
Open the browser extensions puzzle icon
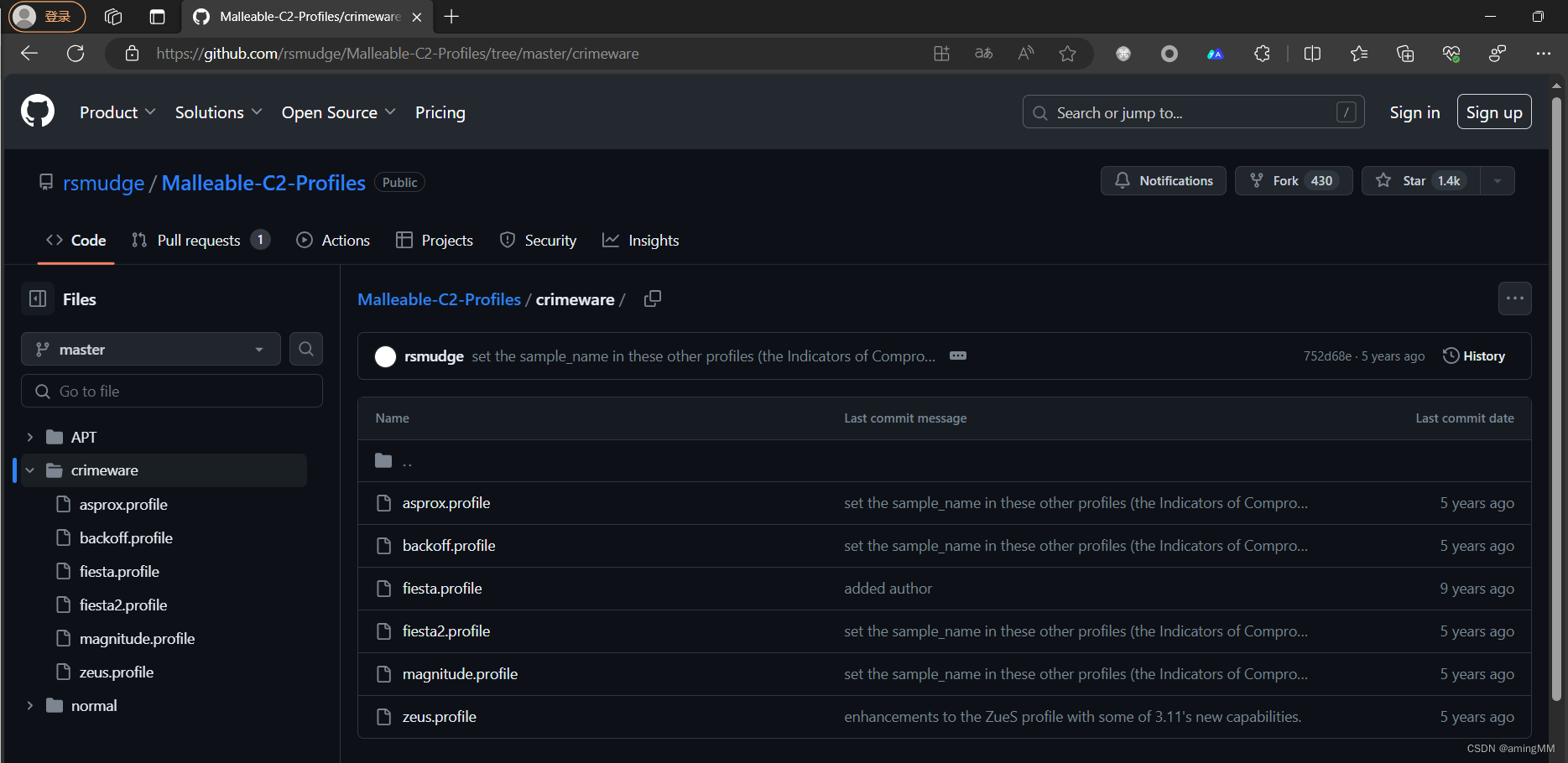(1262, 54)
